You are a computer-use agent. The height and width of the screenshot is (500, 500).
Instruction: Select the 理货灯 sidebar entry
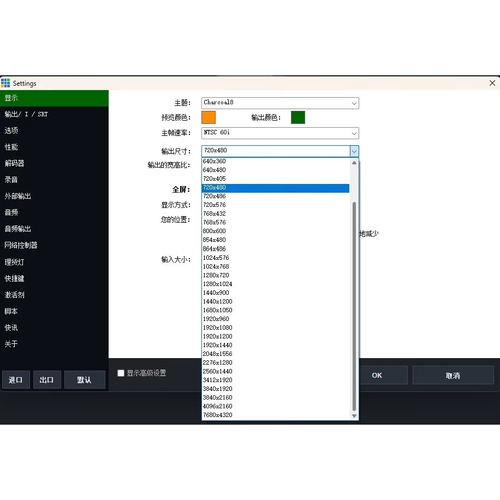pos(54,262)
